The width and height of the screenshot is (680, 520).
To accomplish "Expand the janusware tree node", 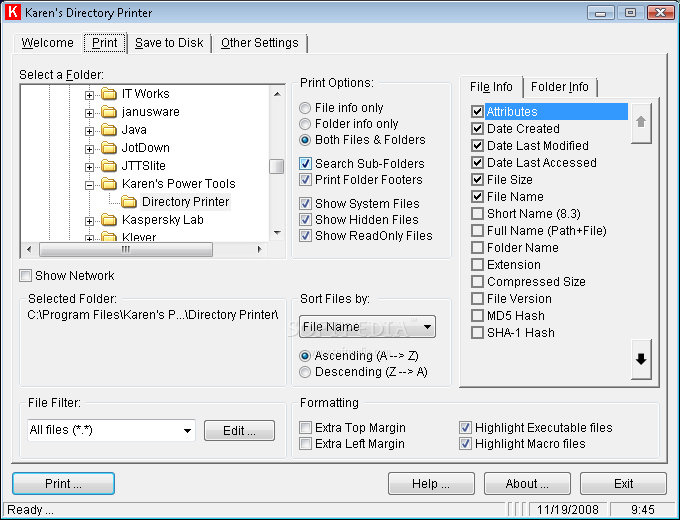I will click(89, 113).
